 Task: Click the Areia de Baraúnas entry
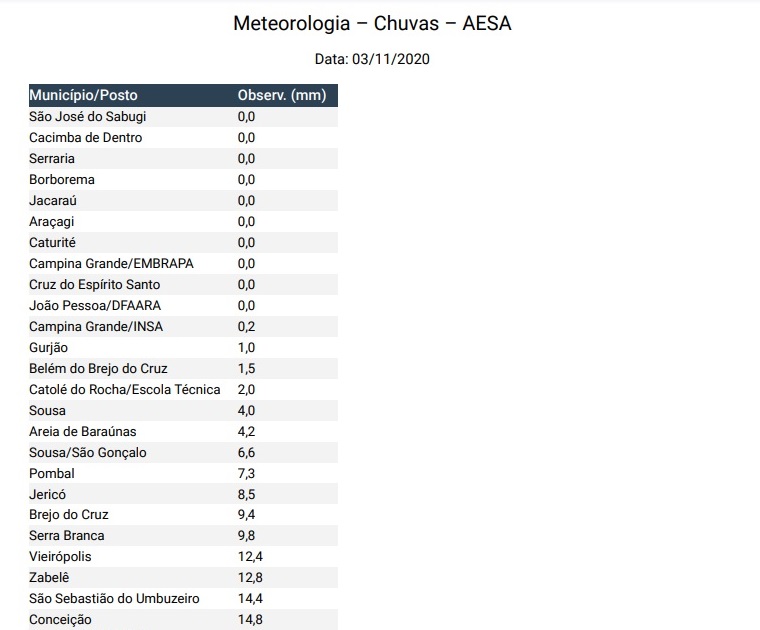83,432
